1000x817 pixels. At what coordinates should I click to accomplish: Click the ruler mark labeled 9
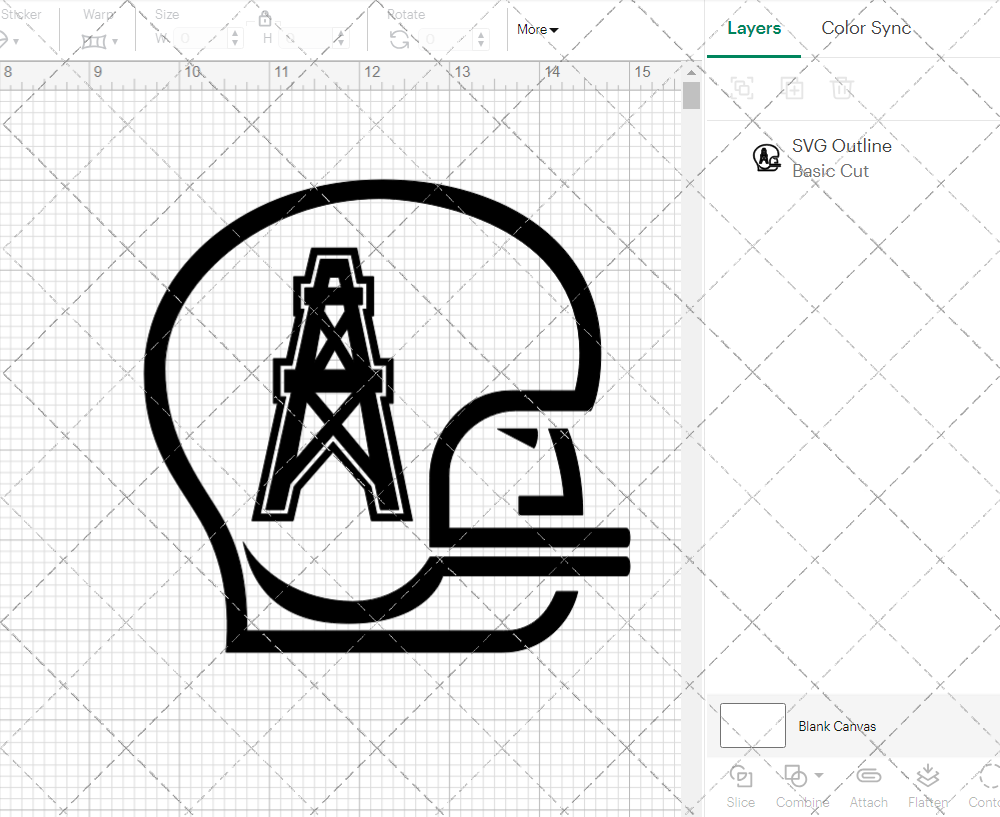pyautogui.click(x=98, y=72)
